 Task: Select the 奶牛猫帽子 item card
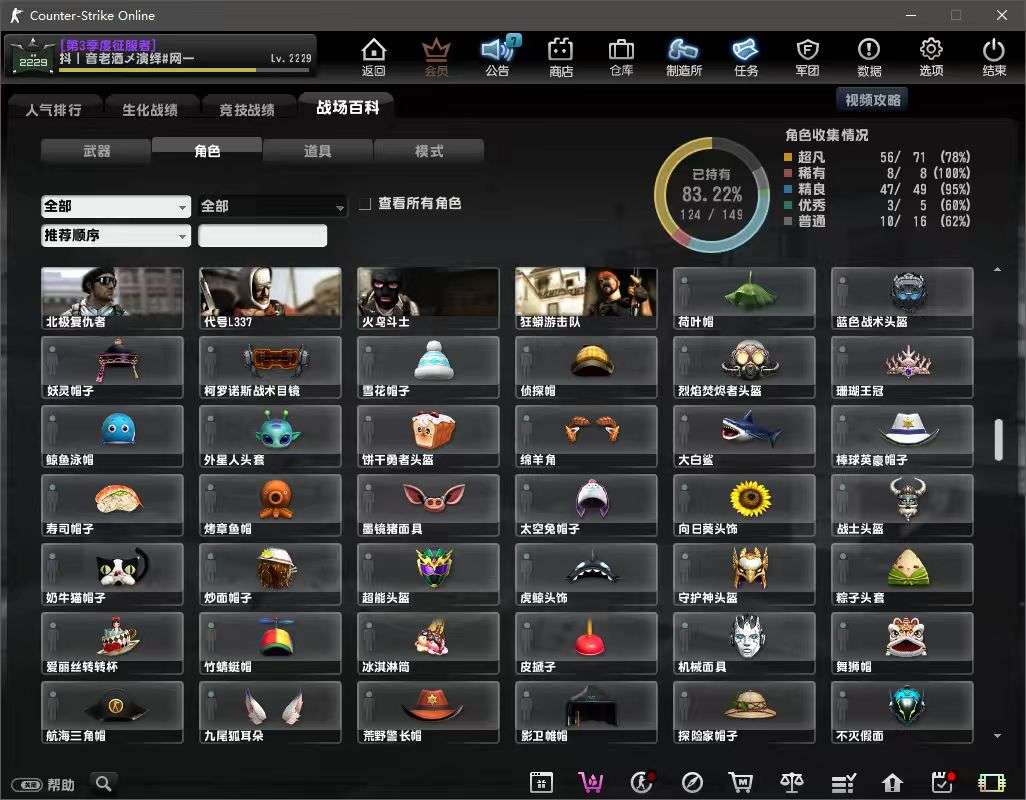pyautogui.click(x=112, y=574)
